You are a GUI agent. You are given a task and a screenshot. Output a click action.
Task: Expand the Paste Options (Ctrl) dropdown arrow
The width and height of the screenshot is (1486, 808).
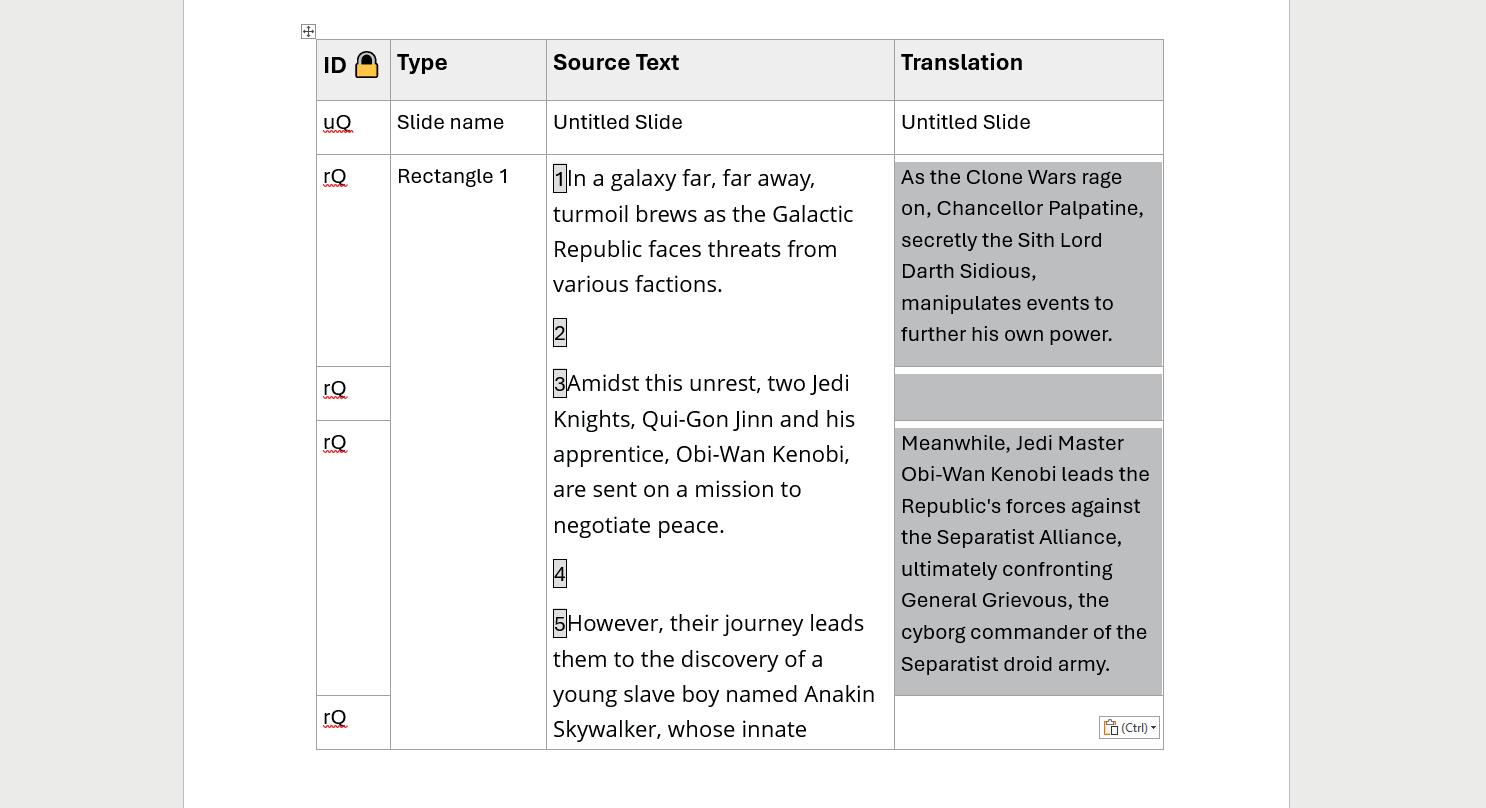[1153, 728]
